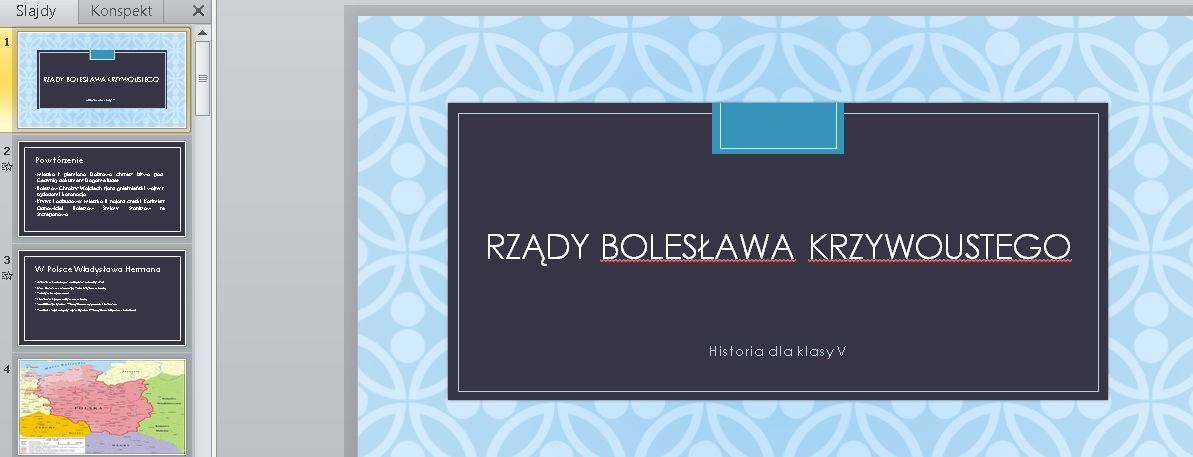Viewport: 1193px width, 457px height.
Task: Select the Powtórzenie slide thumbnail
Action: 103,188
